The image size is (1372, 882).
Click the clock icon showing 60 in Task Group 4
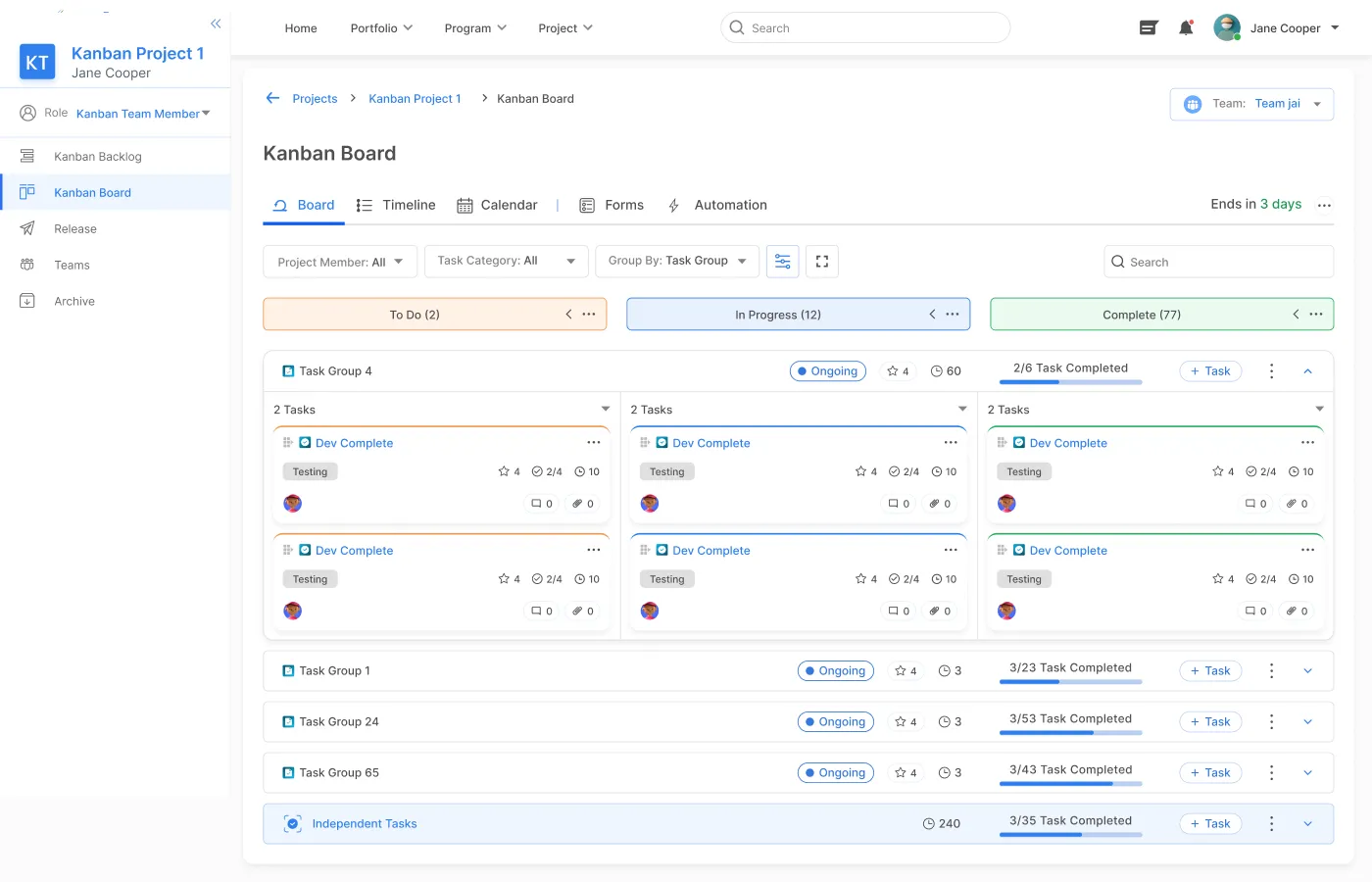937,371
